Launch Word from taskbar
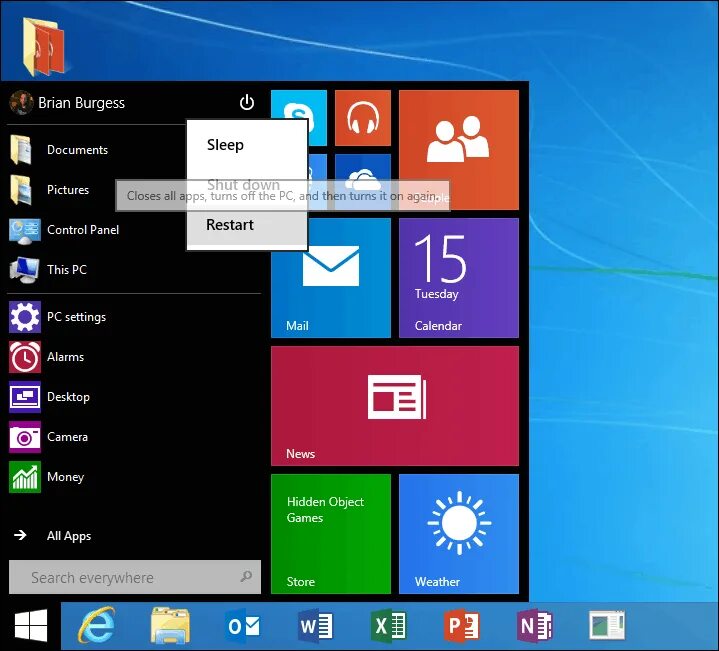 coord(316,626)
